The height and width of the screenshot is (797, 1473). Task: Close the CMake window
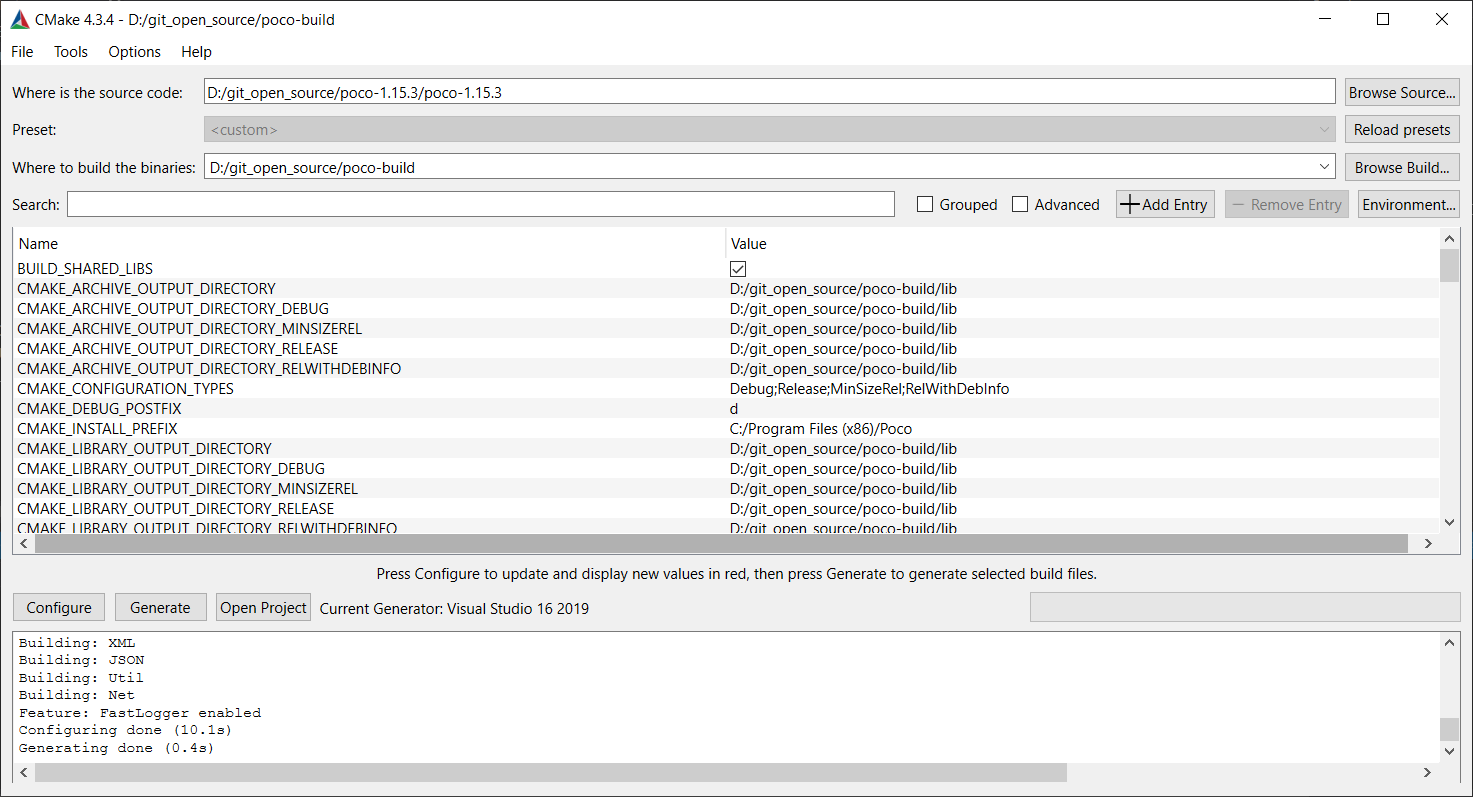click(1442, 19)
